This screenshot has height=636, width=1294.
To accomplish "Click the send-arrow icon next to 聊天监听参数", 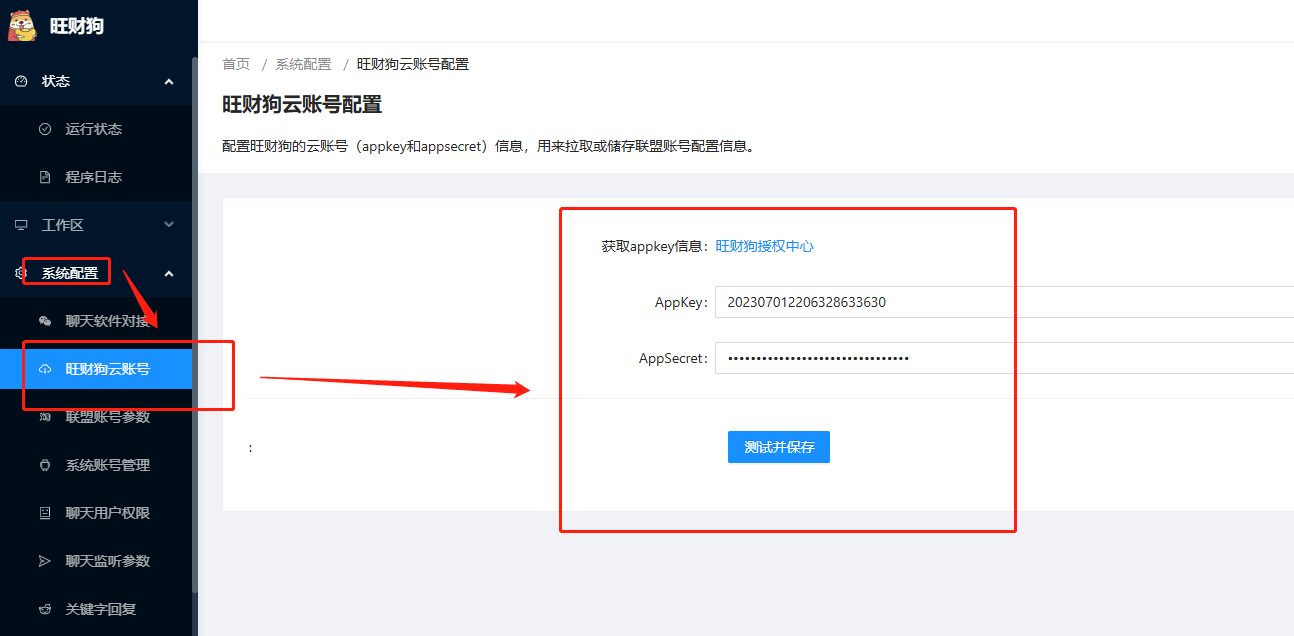I will (x=44, y=561).
